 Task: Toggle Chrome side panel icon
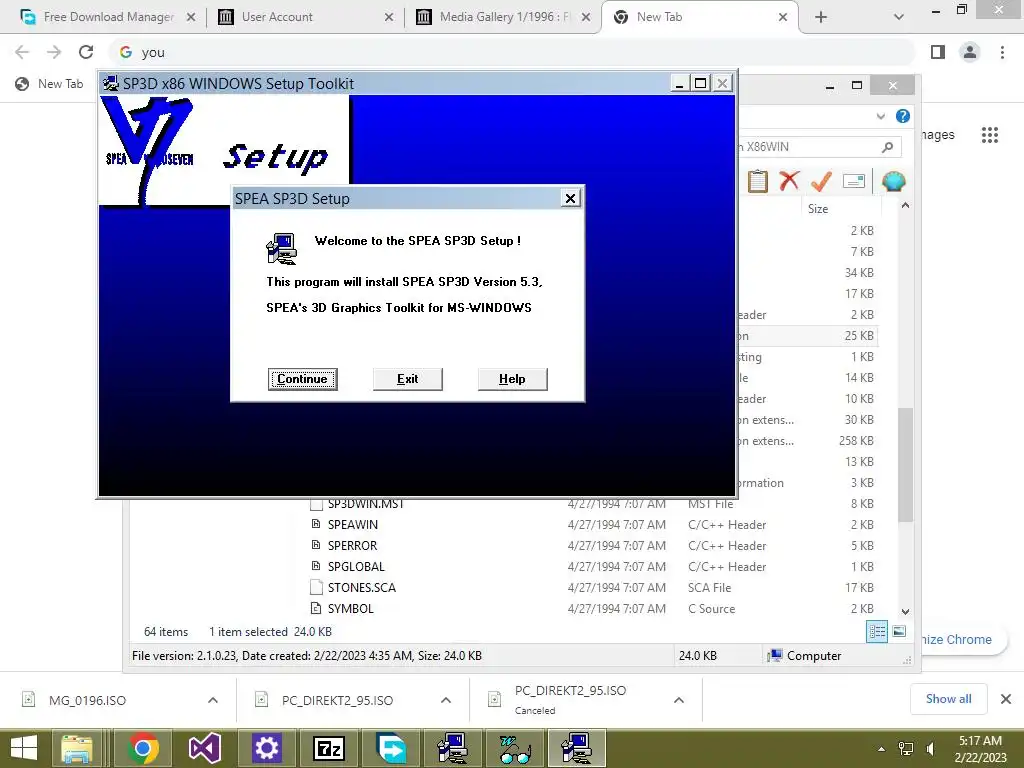point(938,52)
